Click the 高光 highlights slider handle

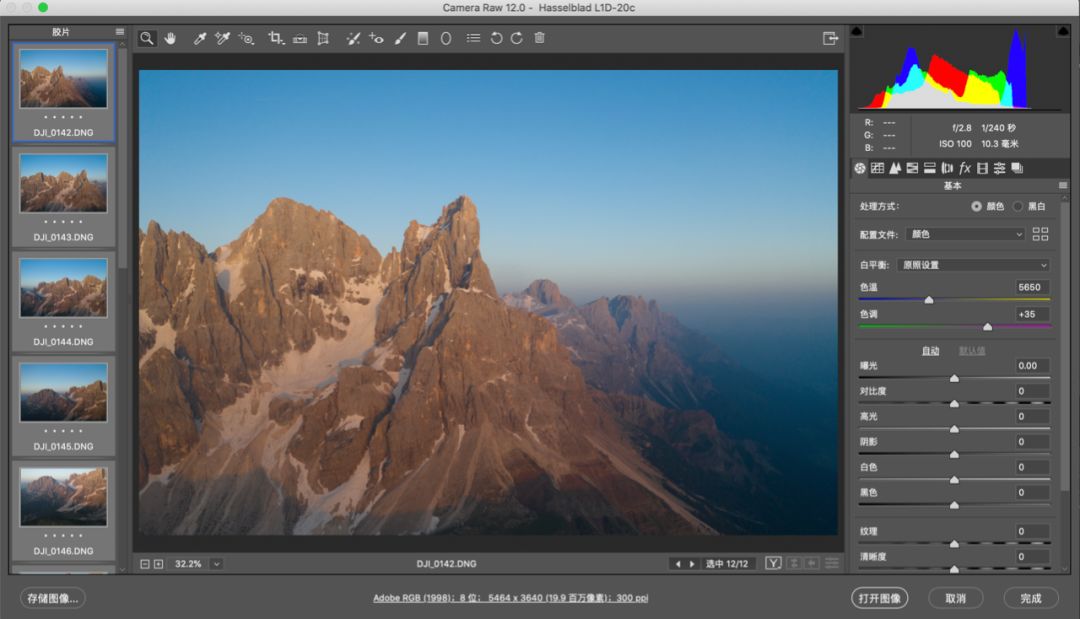(954, 430)
